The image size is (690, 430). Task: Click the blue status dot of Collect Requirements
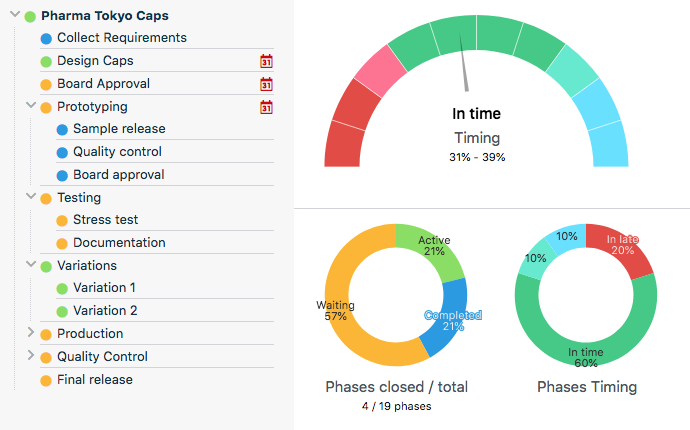point(46,39)
